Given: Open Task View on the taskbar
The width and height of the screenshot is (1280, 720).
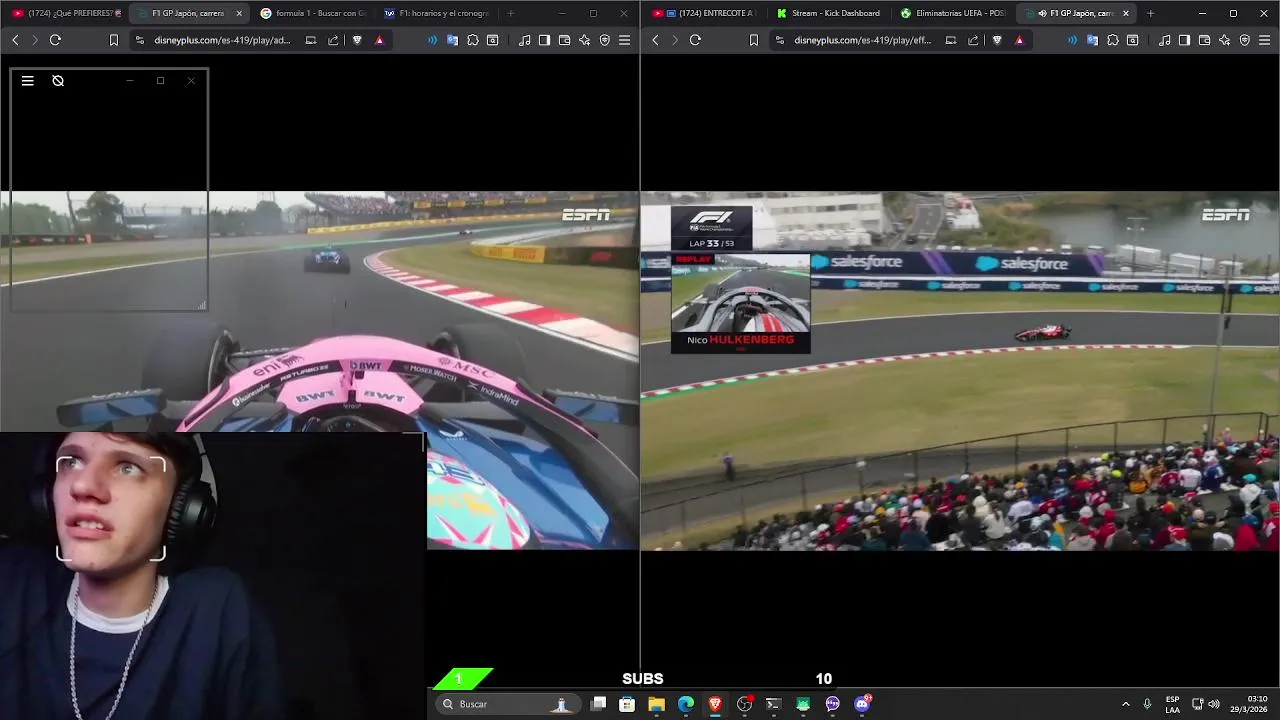Looking at the screenshot, I should pos(598,704).
